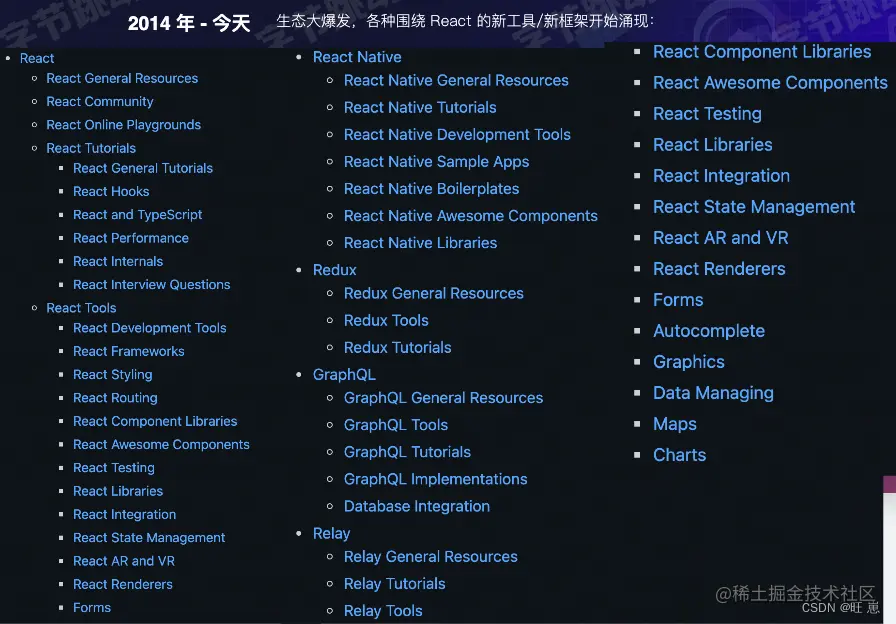Open Relay Tutorials link

pos(395,584)
